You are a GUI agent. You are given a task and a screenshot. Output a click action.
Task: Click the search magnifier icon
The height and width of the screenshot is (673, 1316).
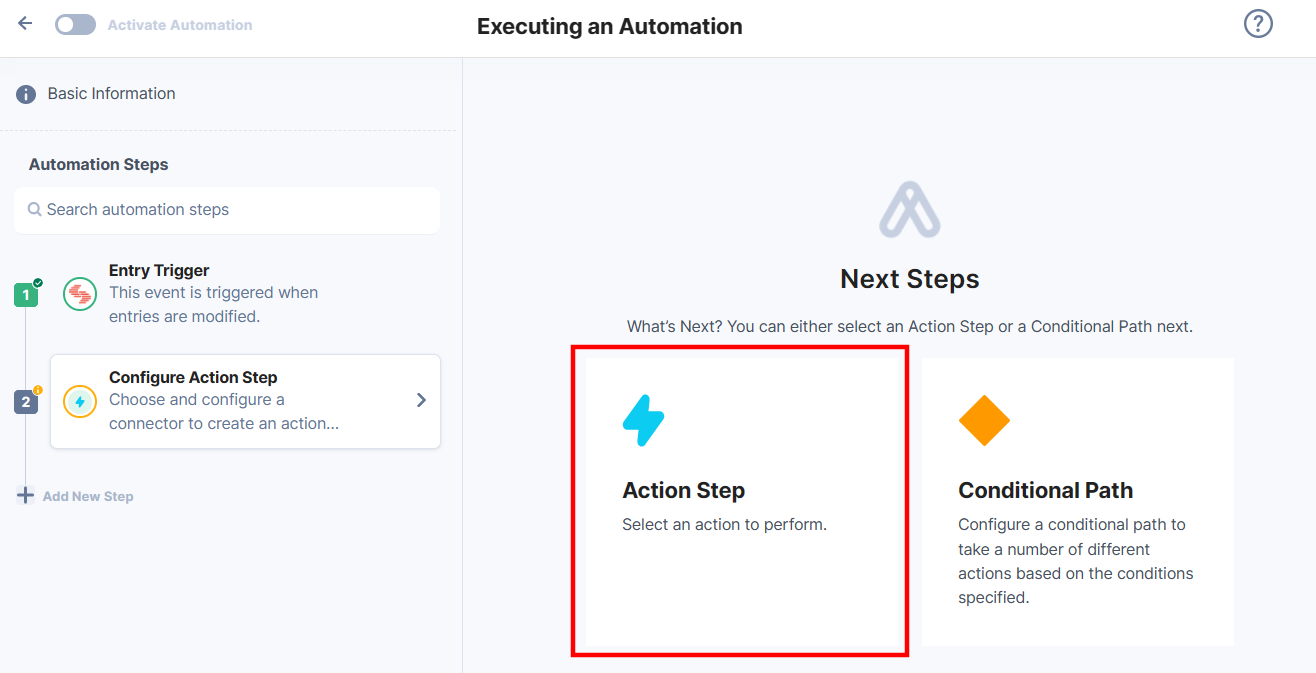click(x=35, y=210)
